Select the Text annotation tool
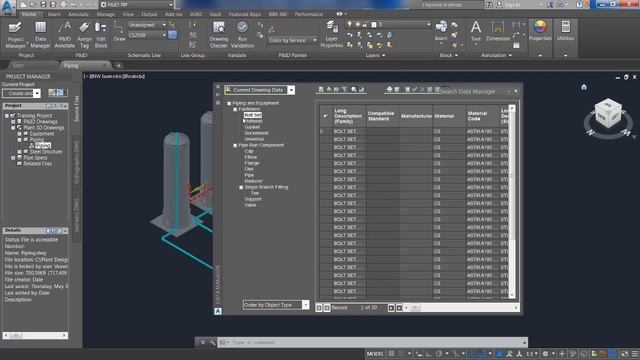 [476, 32]
